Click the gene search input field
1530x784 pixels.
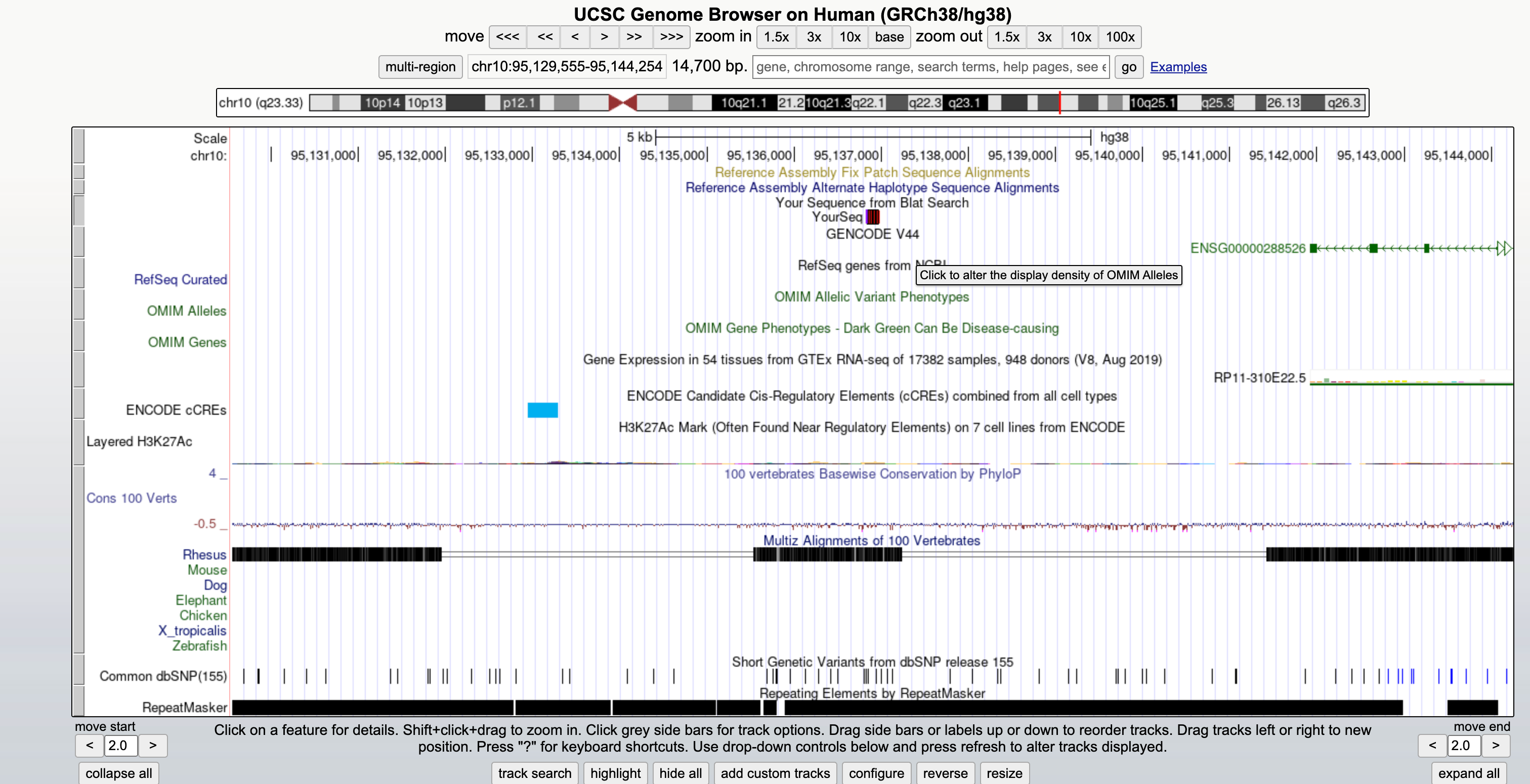click(x=931, y=67)
